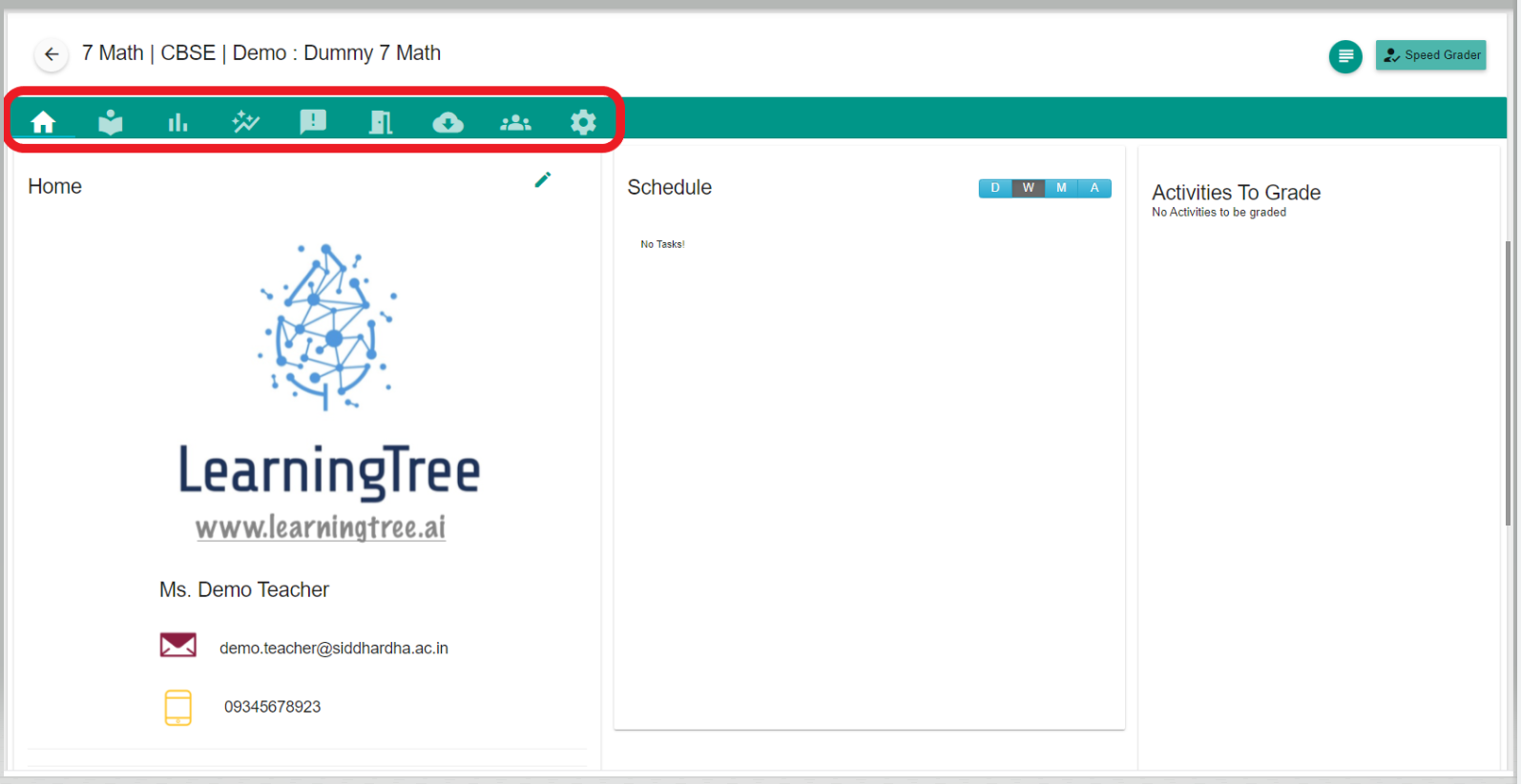The height and width of the screenshot is (784, 1521).
Task: Switch Schedule to D day view
Action: (x=995, y=188)
